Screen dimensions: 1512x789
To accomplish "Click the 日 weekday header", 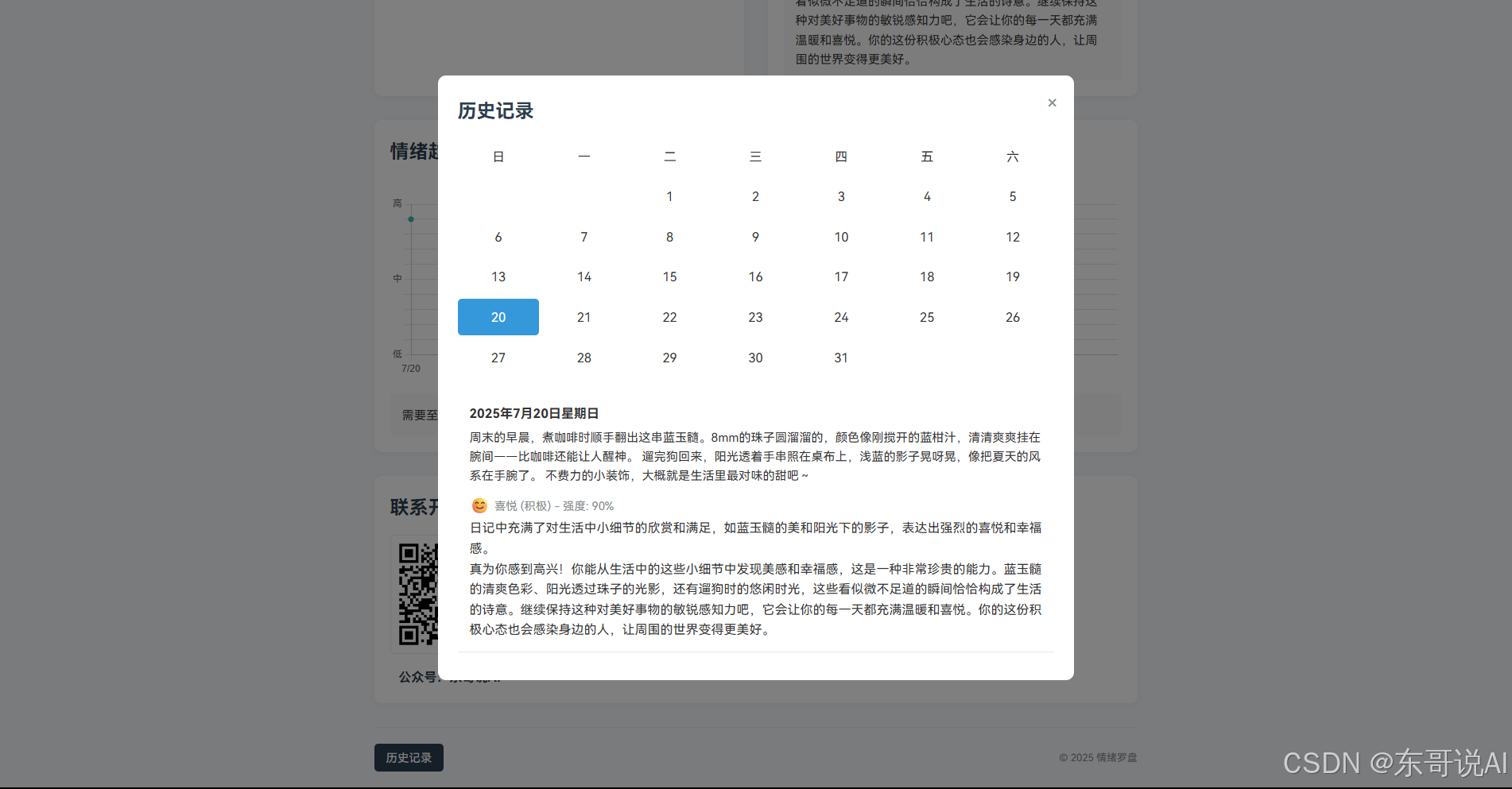I will (498, 157).
